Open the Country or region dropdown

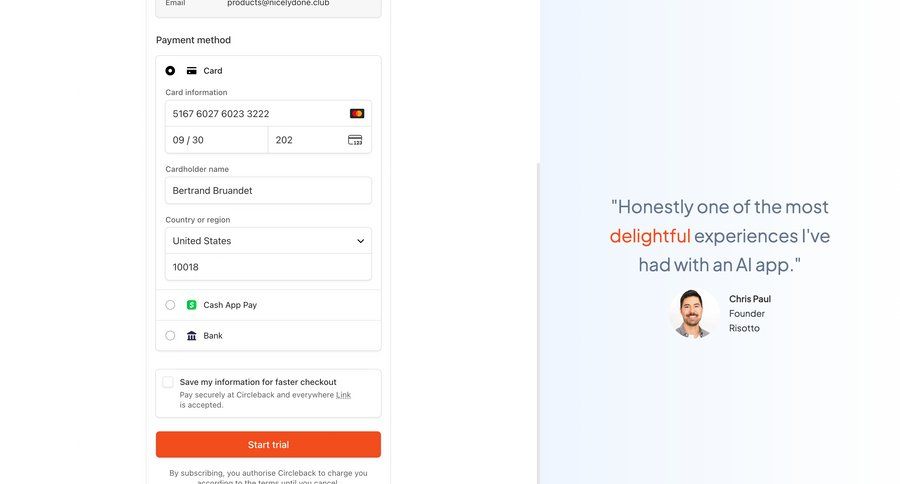(268, 241)
